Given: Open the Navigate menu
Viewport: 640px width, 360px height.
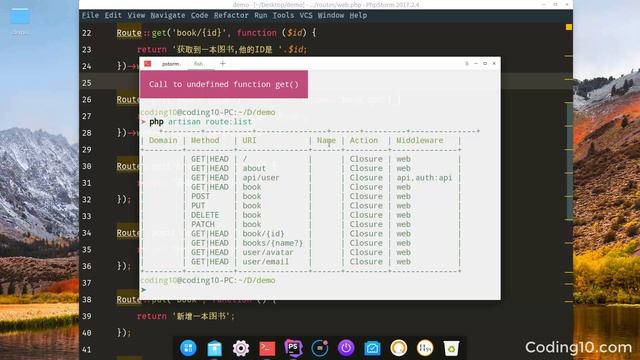Looking at the screenshot, I should (x=168, y=15).
